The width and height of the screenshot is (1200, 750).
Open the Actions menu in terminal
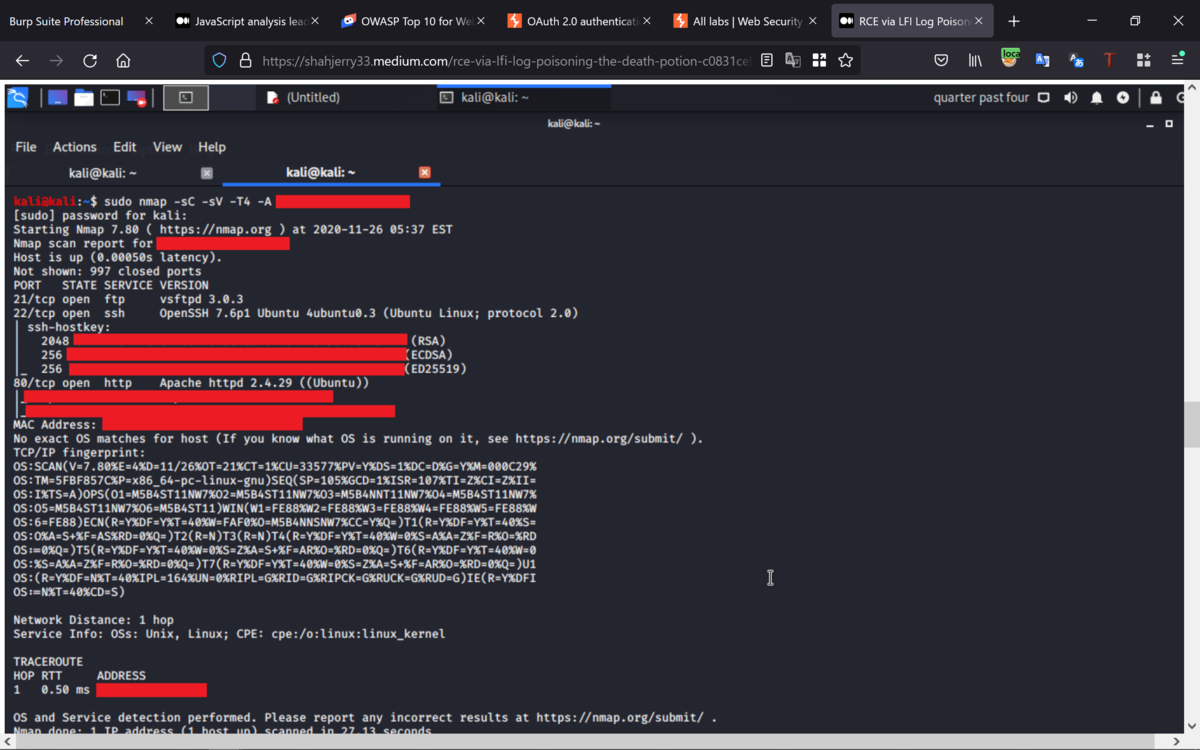[75, 147]
